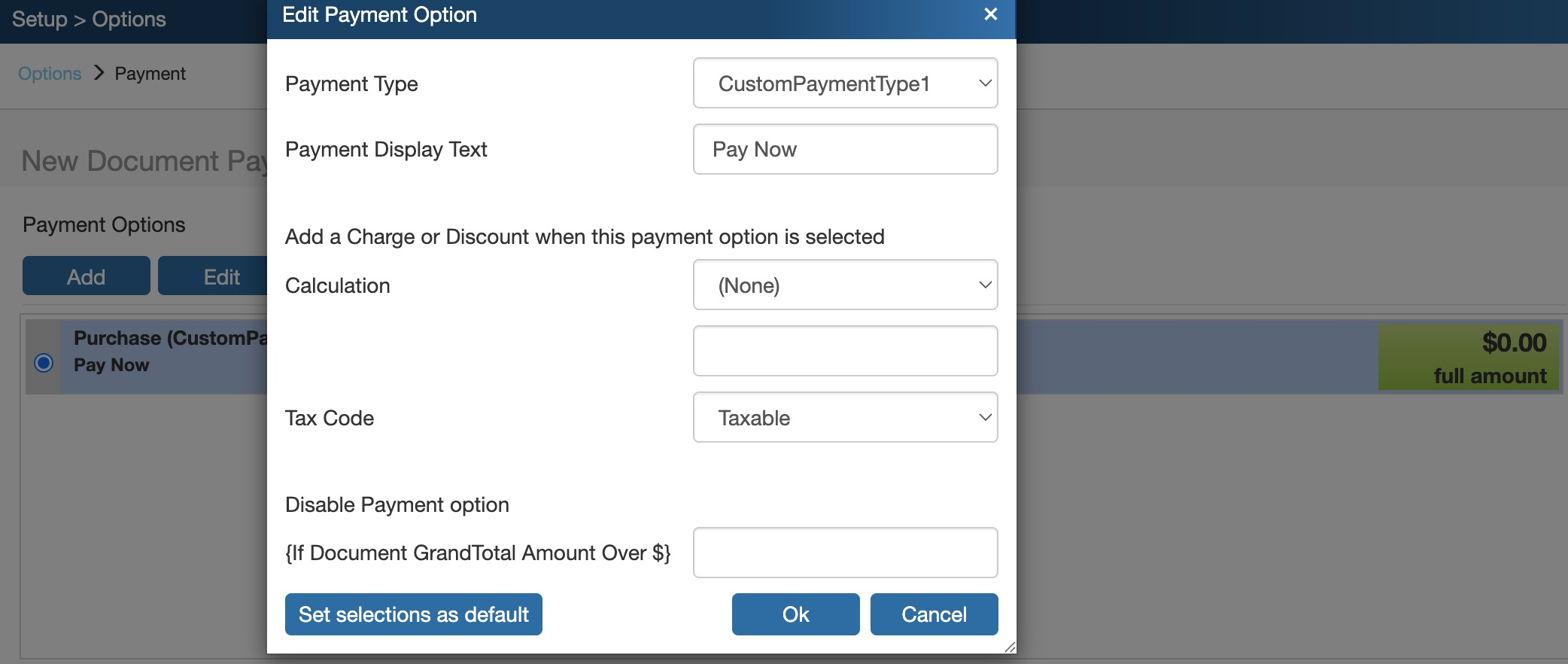Viewport: 1568px width, 664px height.
Task: Click the Add payment option button
Action: [86, 276]
